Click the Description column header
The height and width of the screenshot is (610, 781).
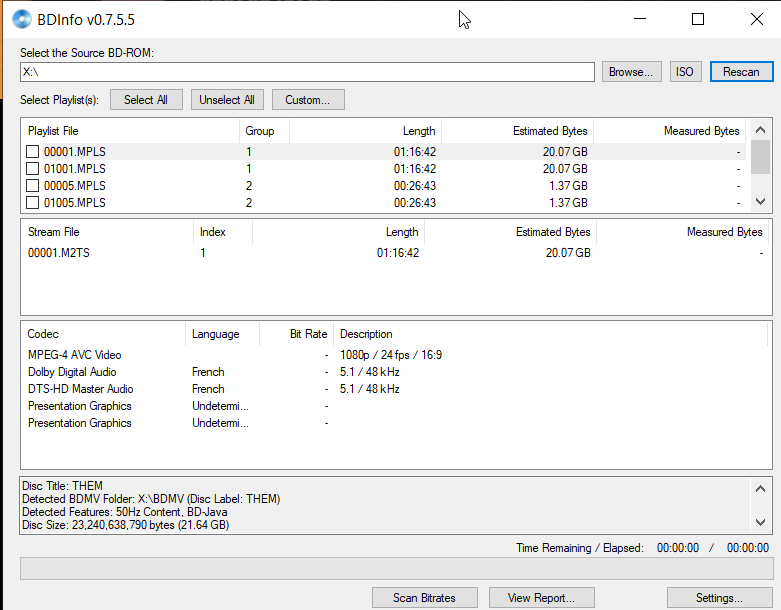pyautogui.click(x=550, y=334)
